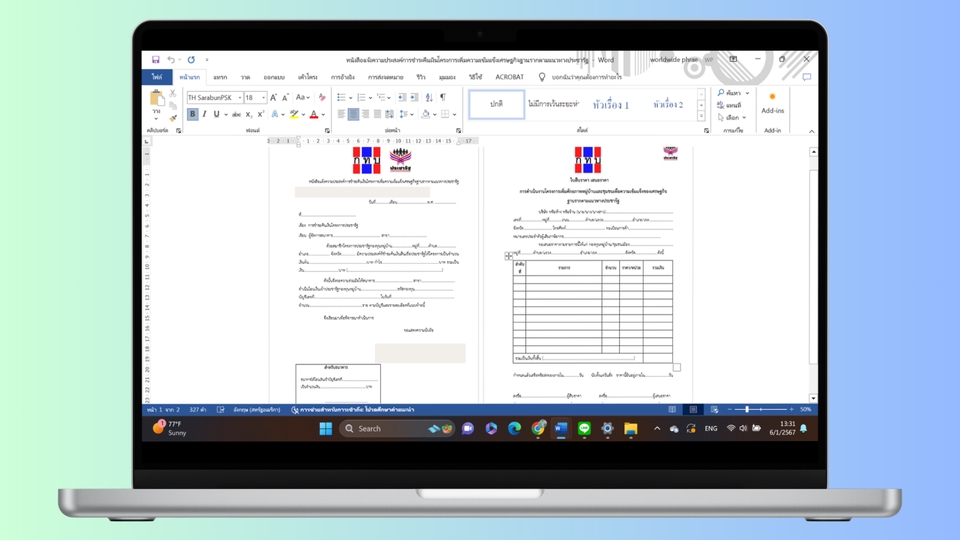This screenshot has height=540, width=960.
Task: Click the Save icon in quick access toolbar
Action: point(156,59)
